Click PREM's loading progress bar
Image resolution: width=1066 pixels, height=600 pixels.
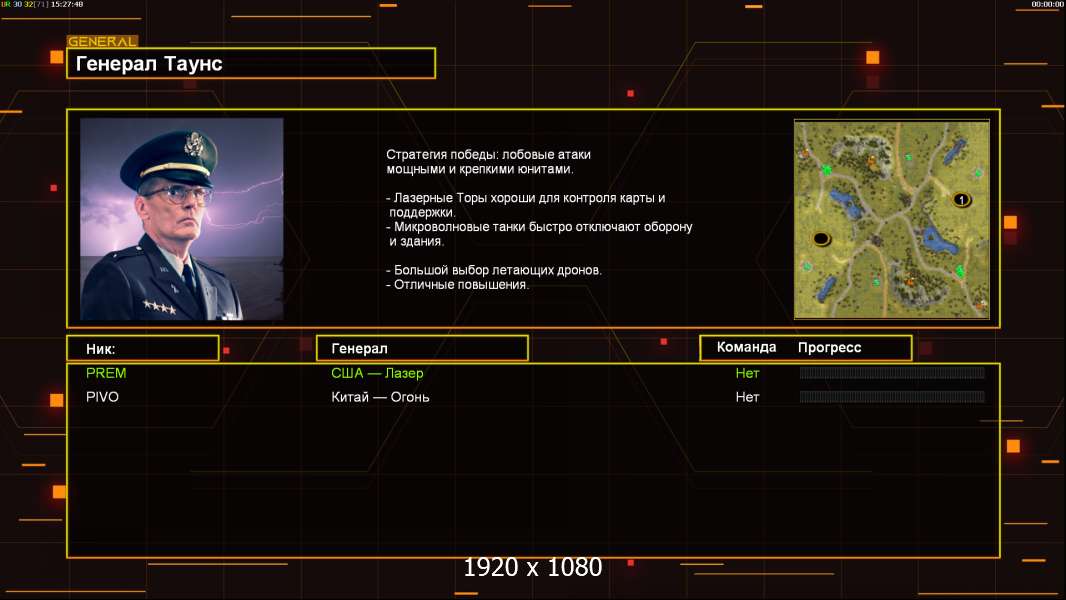click(x=892, y=372)
